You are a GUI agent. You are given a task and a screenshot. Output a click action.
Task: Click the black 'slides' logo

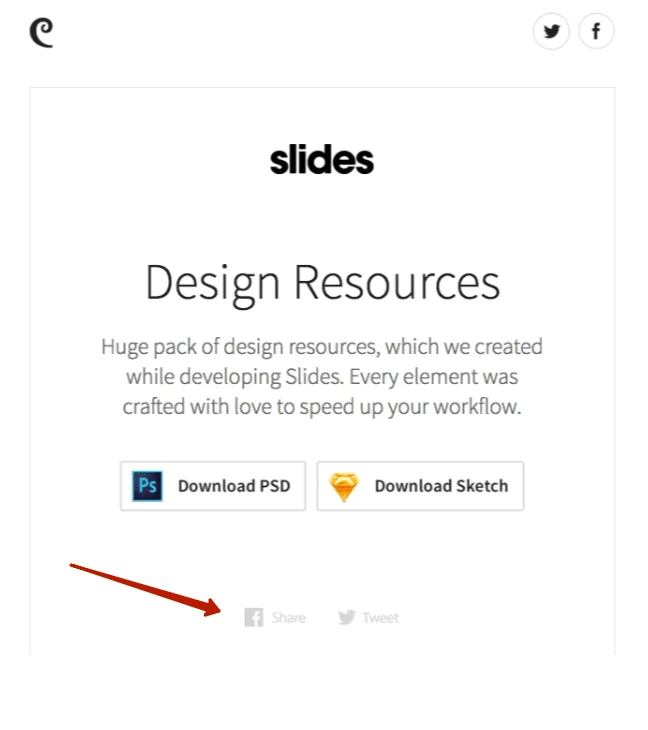click(322, 160)
